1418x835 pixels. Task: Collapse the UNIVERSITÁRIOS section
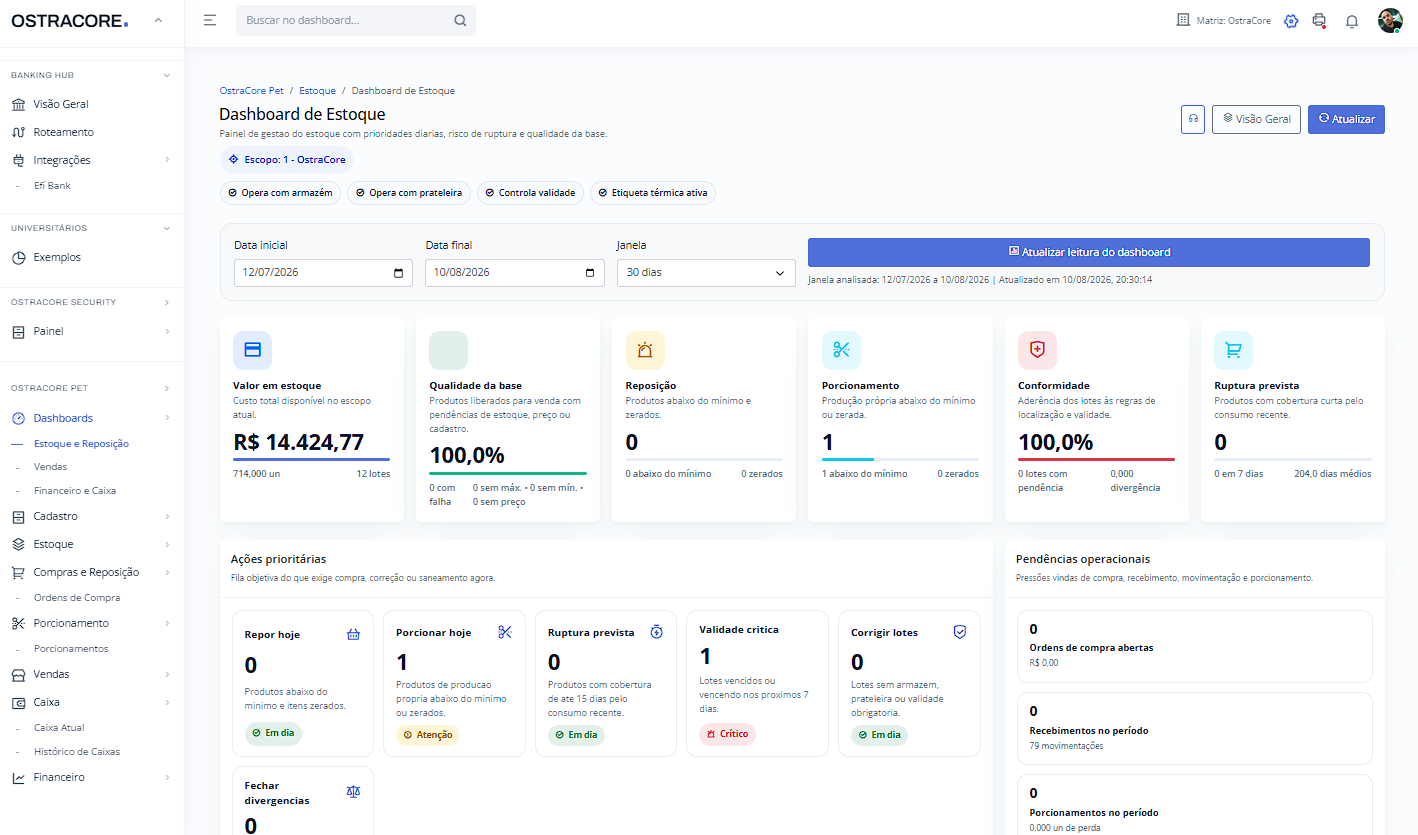tap(167, 228)
